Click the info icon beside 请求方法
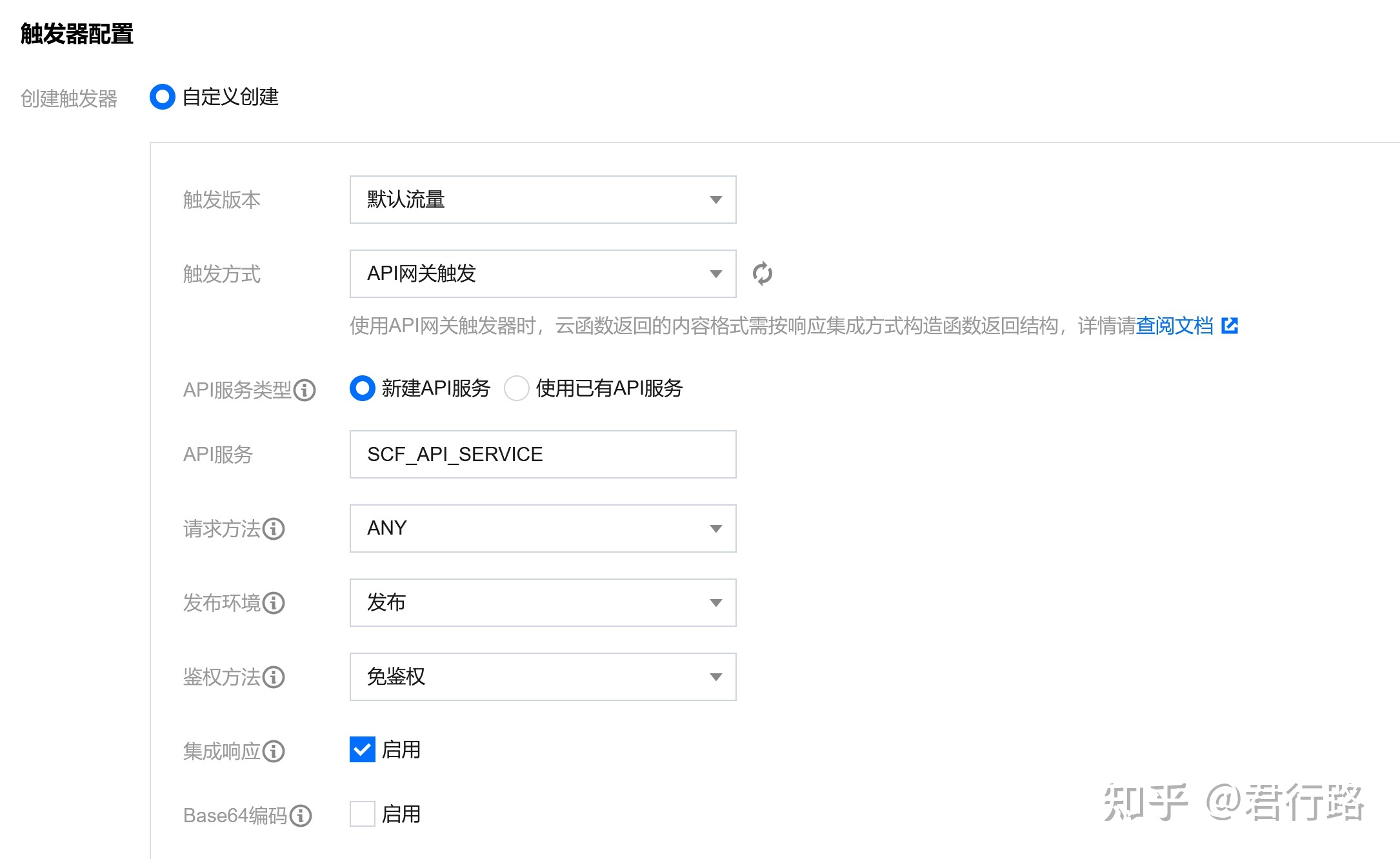 [274, 529]
